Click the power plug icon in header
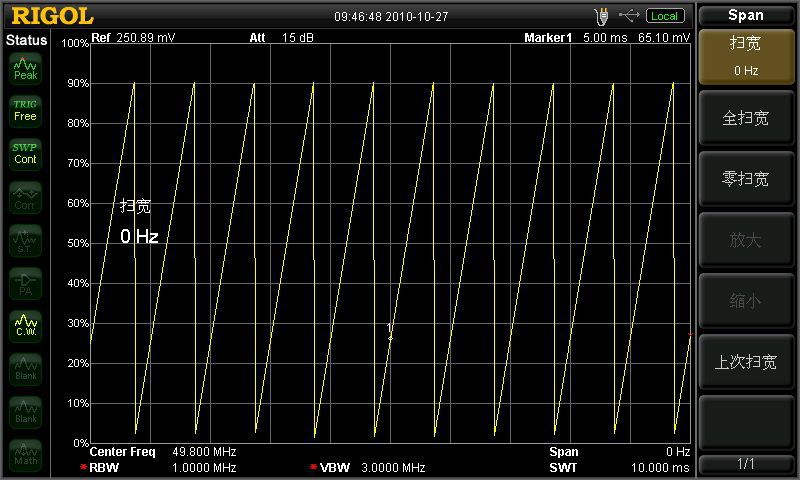 point(601,16)
